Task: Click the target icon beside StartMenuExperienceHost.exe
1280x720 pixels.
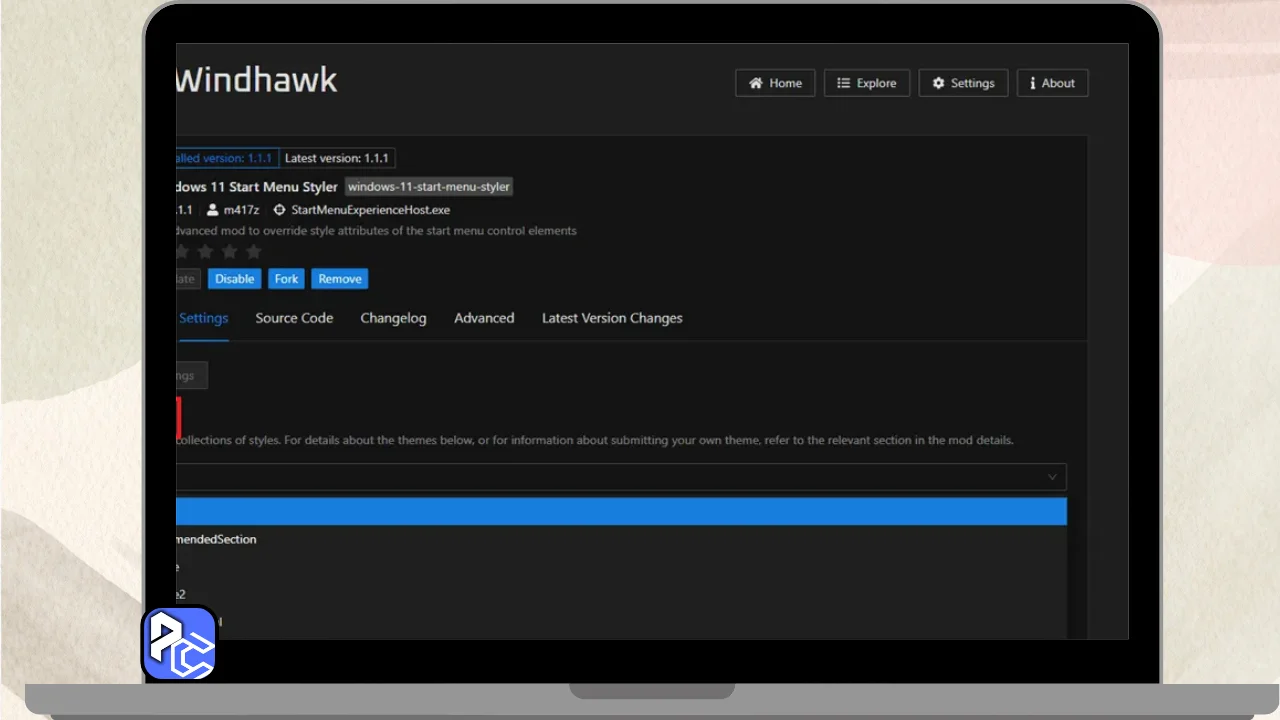Action: tap(279, 210)
